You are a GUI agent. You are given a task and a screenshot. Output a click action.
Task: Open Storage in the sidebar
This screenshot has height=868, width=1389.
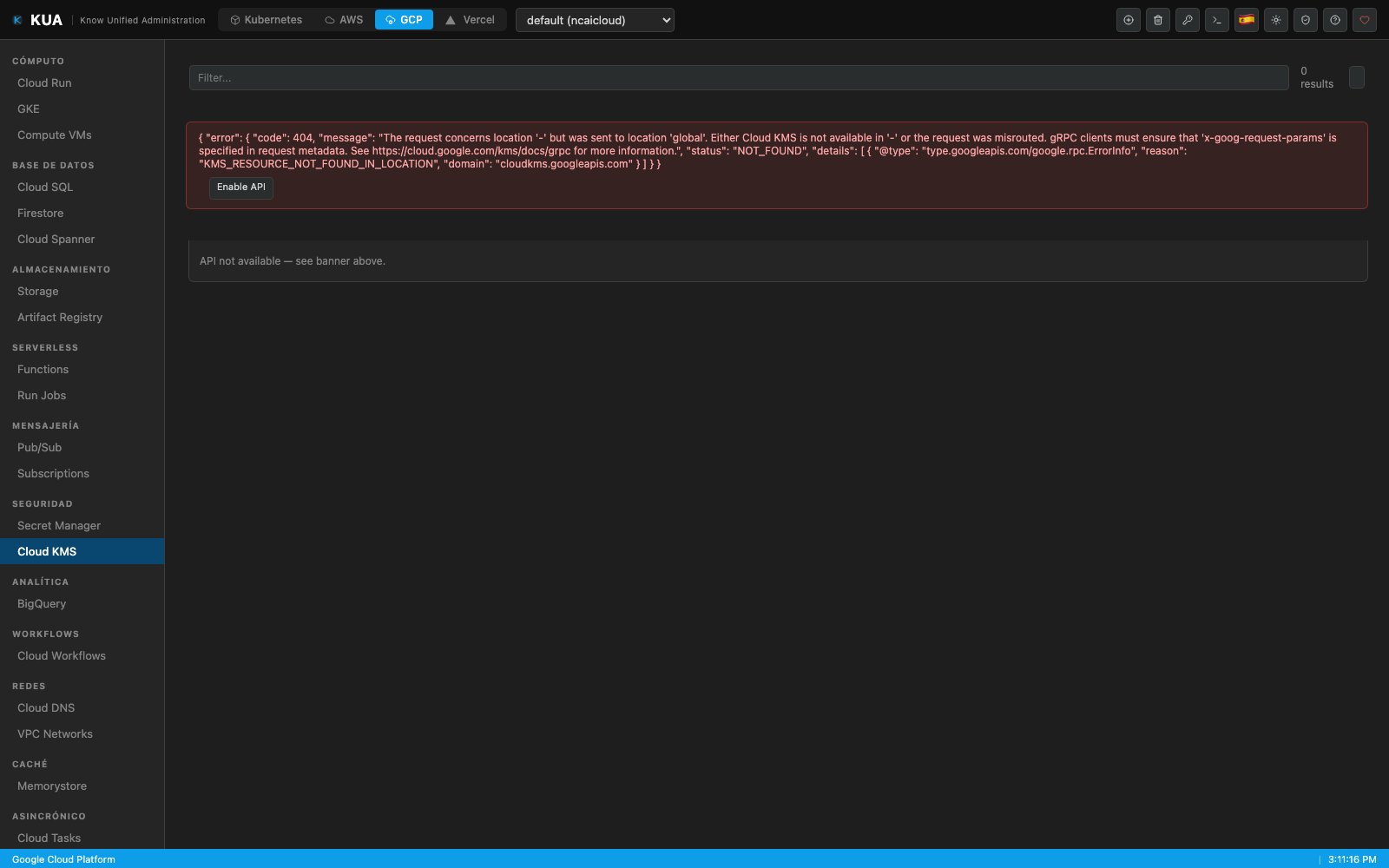[82, 292]
